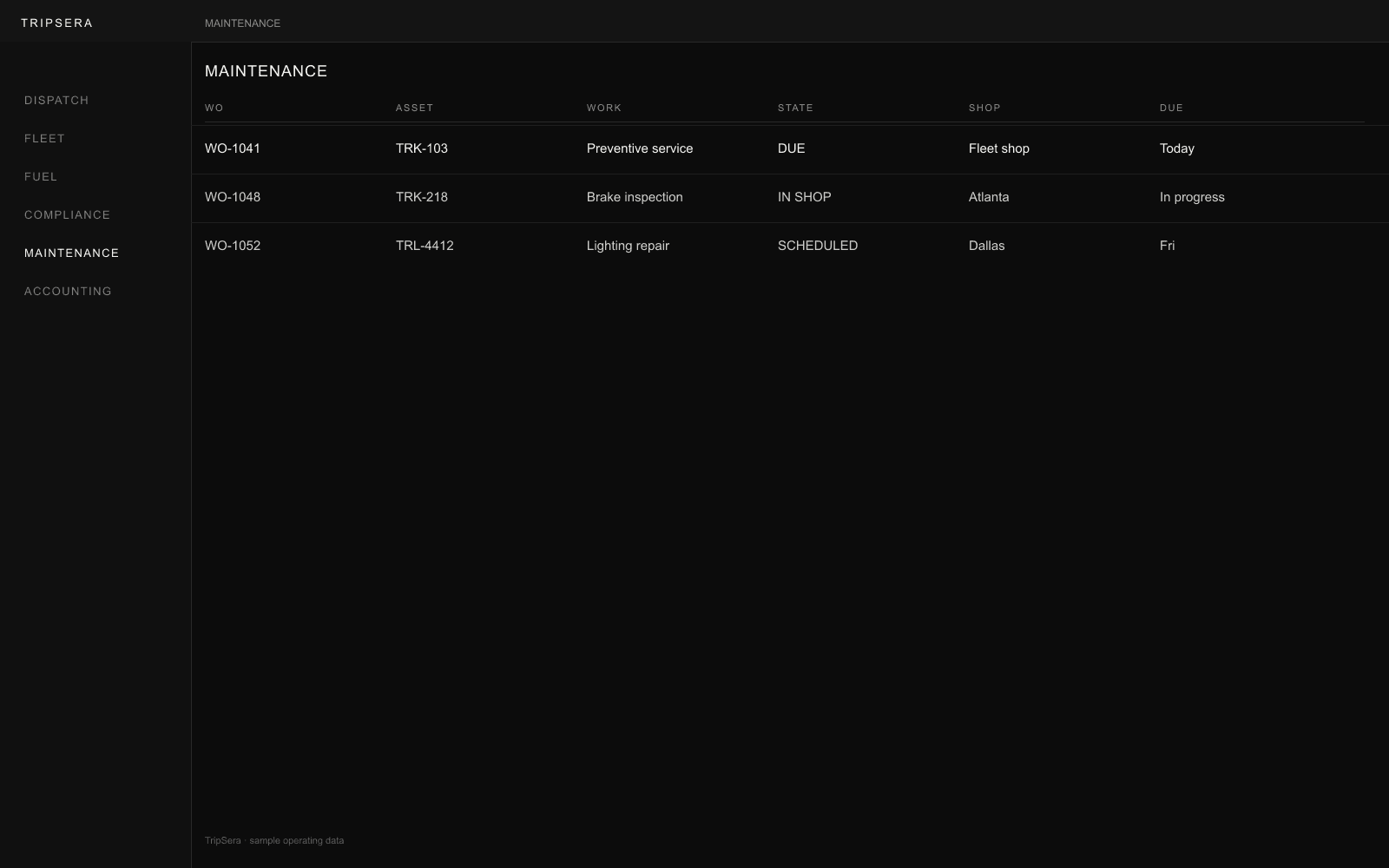The height and width of the screenshot is (868, 1389).
Task: Sort by the State column header
Action: tap(795, 108)
